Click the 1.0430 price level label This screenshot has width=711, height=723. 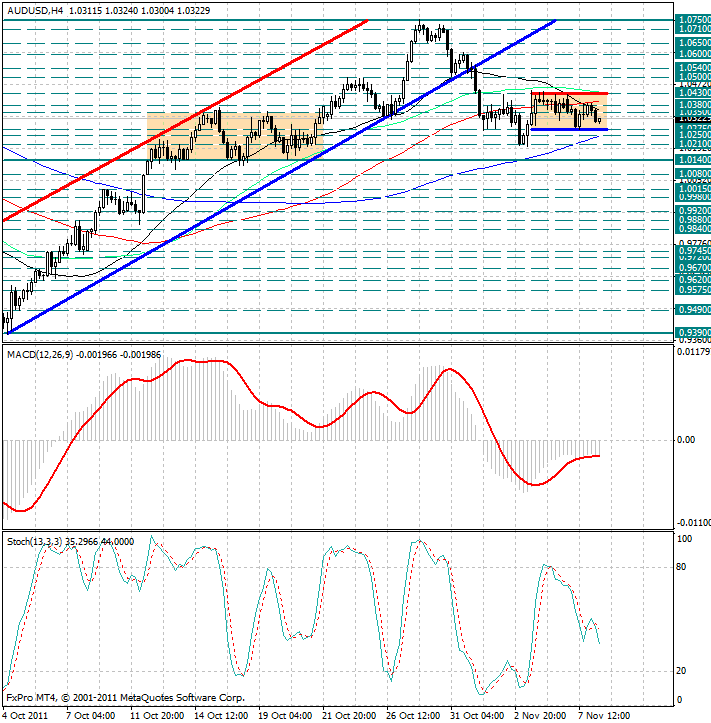(693, 93)
